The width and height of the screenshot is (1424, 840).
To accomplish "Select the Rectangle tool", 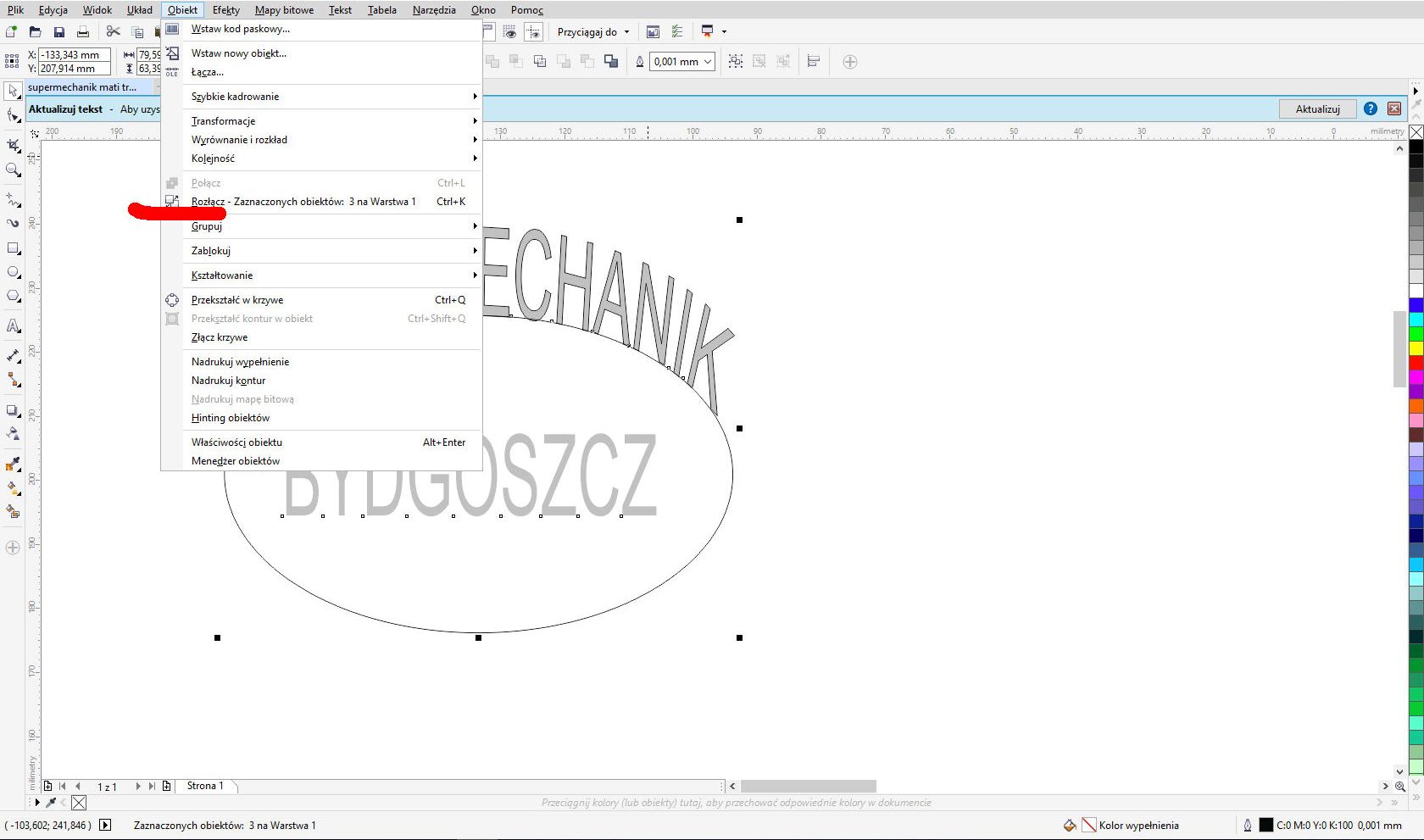I will coord(13,248).
